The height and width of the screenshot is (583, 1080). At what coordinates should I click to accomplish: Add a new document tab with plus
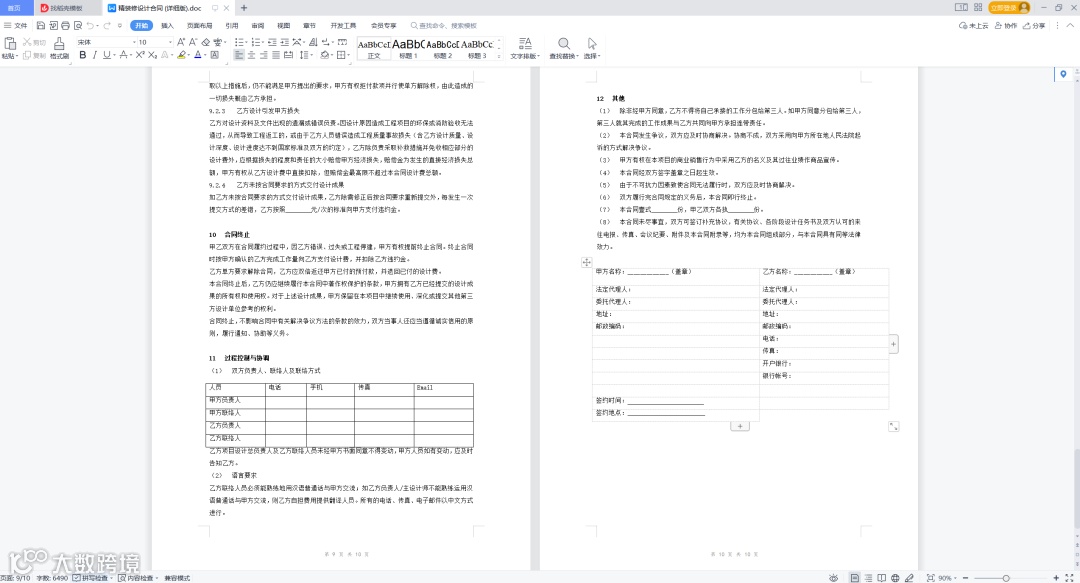pos(244,8)
